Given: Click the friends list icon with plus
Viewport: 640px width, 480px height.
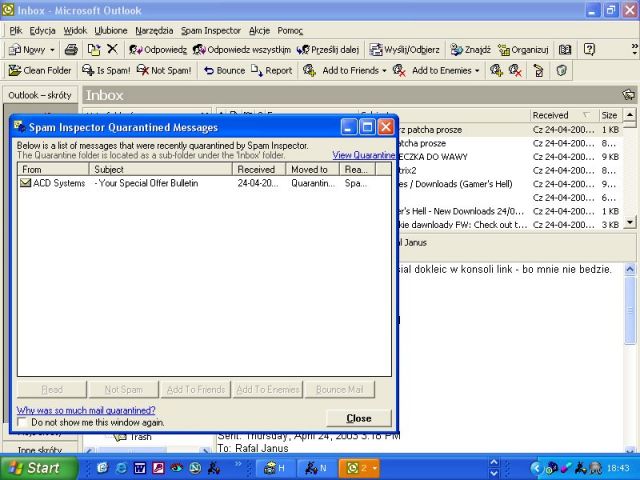Looking at the screenshot, I should click(496, 71).
